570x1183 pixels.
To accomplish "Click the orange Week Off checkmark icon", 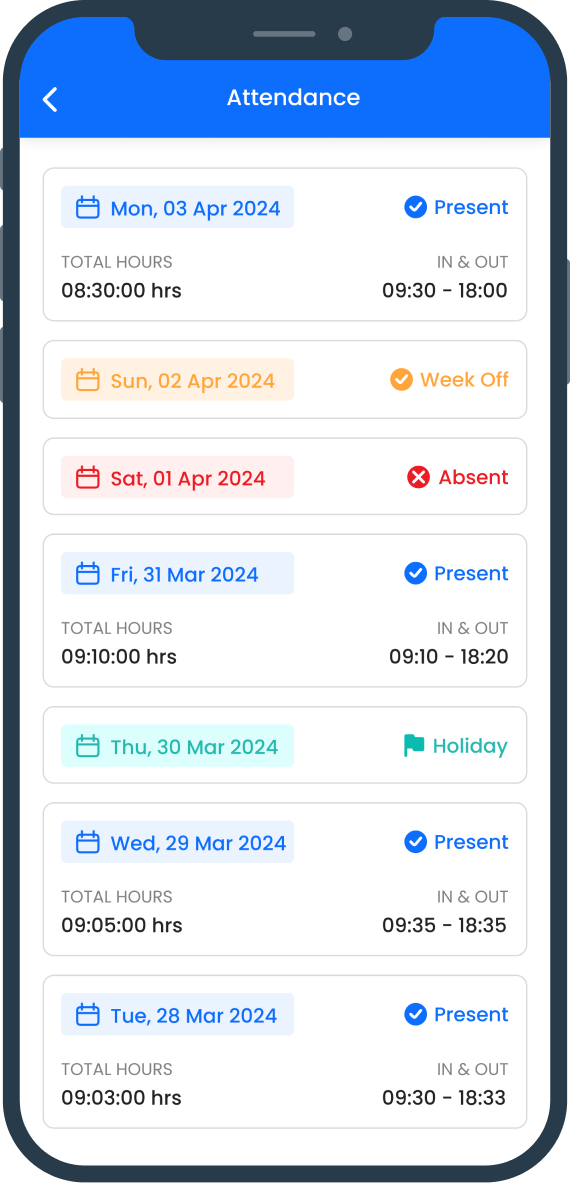I will pos(401,379).
